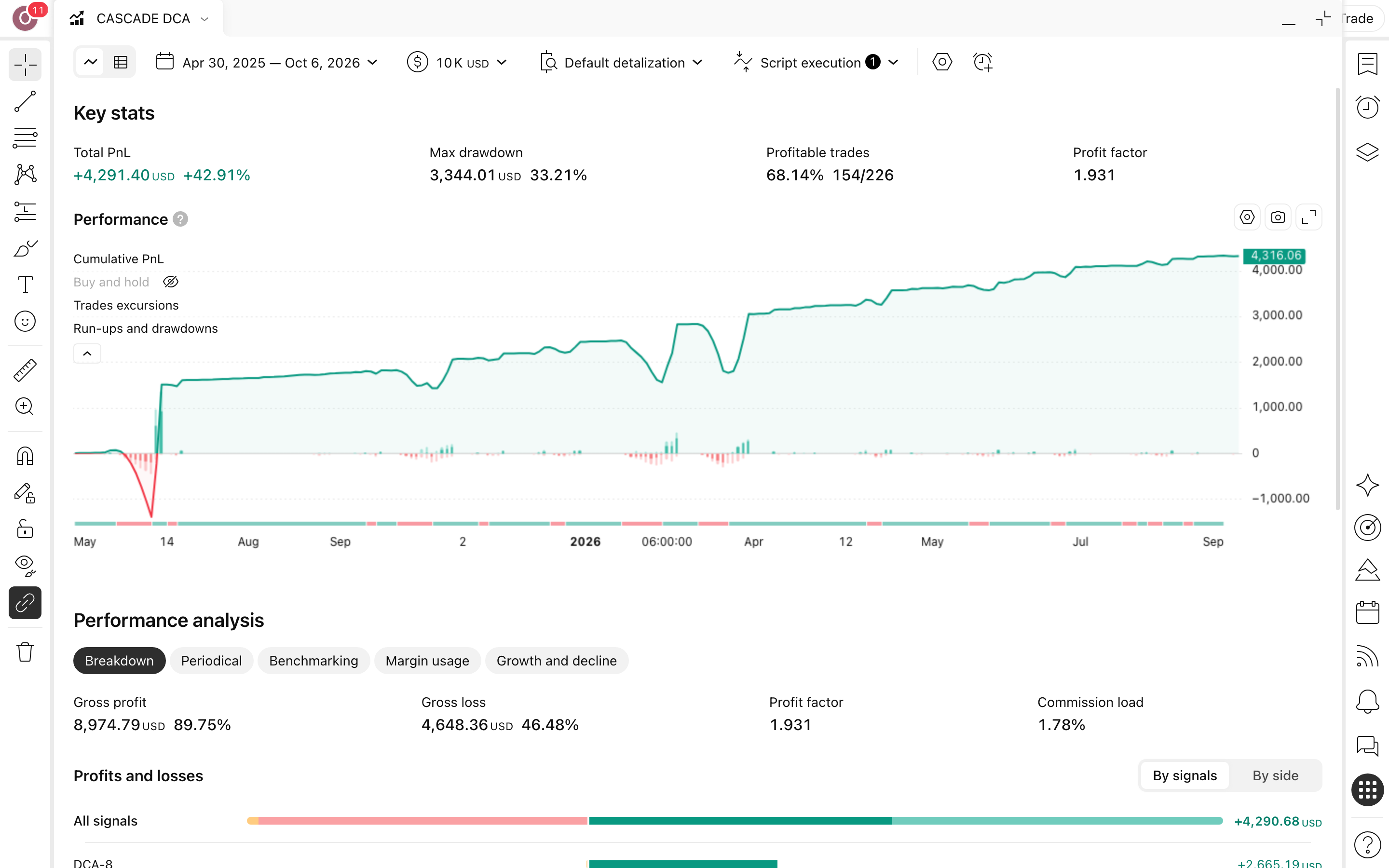Select the ruler measure tool
This screenshot has height=868, width=1389.
point(25,370)
